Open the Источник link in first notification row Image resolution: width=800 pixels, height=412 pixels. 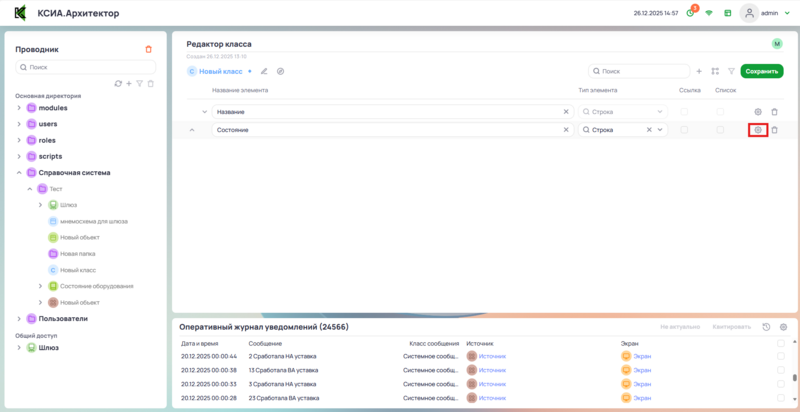pyautogui.click(x=492, y=356)
